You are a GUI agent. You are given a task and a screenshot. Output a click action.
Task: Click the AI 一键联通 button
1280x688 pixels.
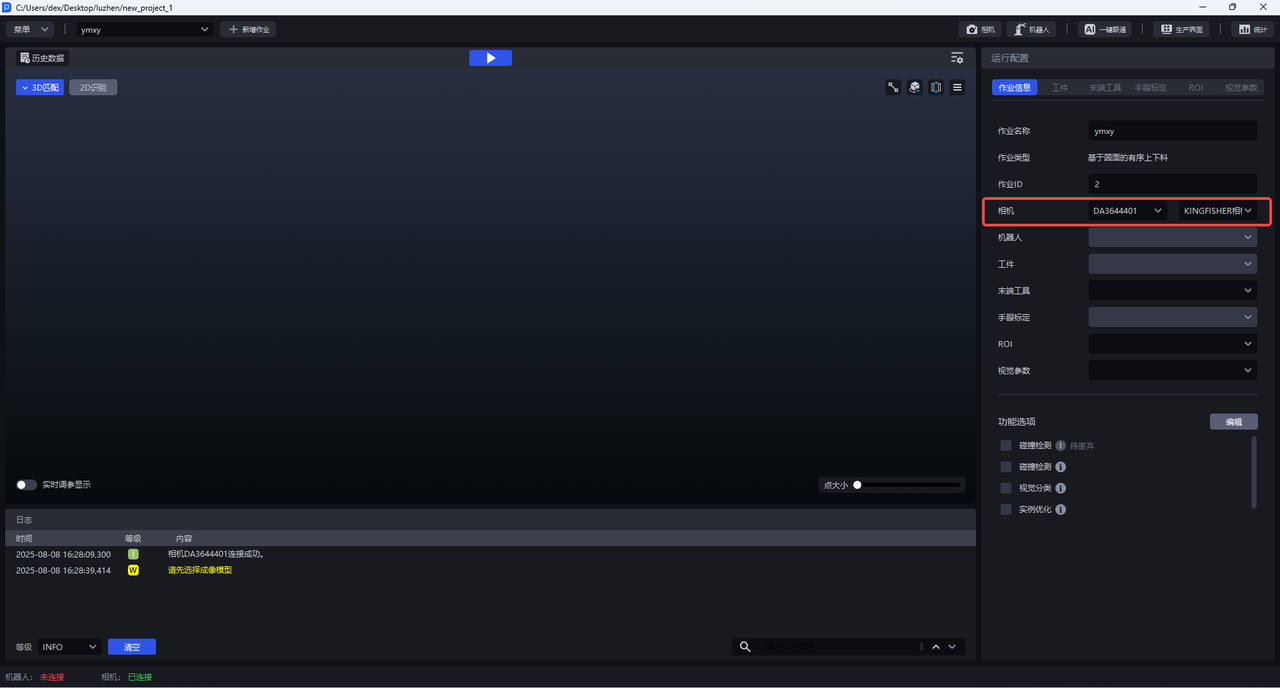pyautogui.click(x=1106, y=30)
